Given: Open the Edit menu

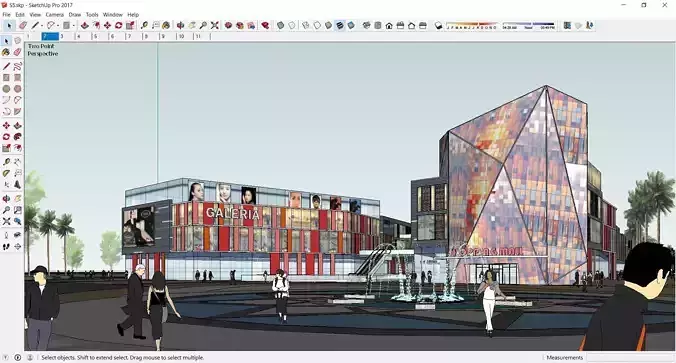Looking at the screenshot, I should (x=20, y=14).
